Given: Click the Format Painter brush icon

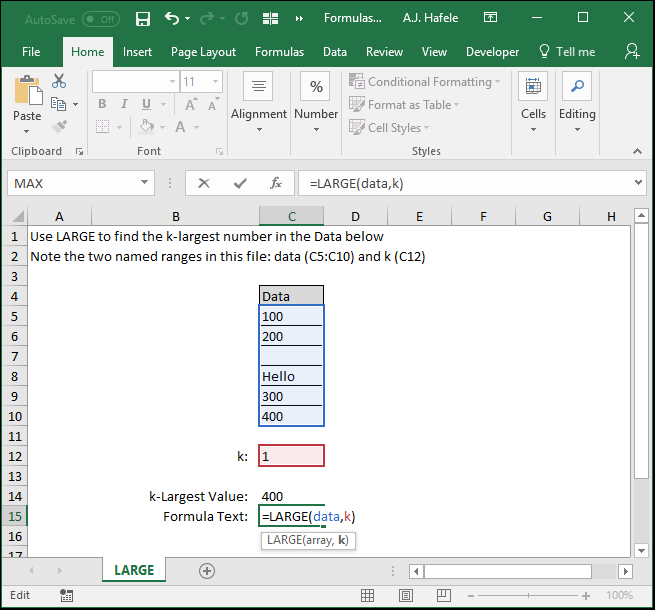Looking at the screenshot, I should click(x=59, y=127).
